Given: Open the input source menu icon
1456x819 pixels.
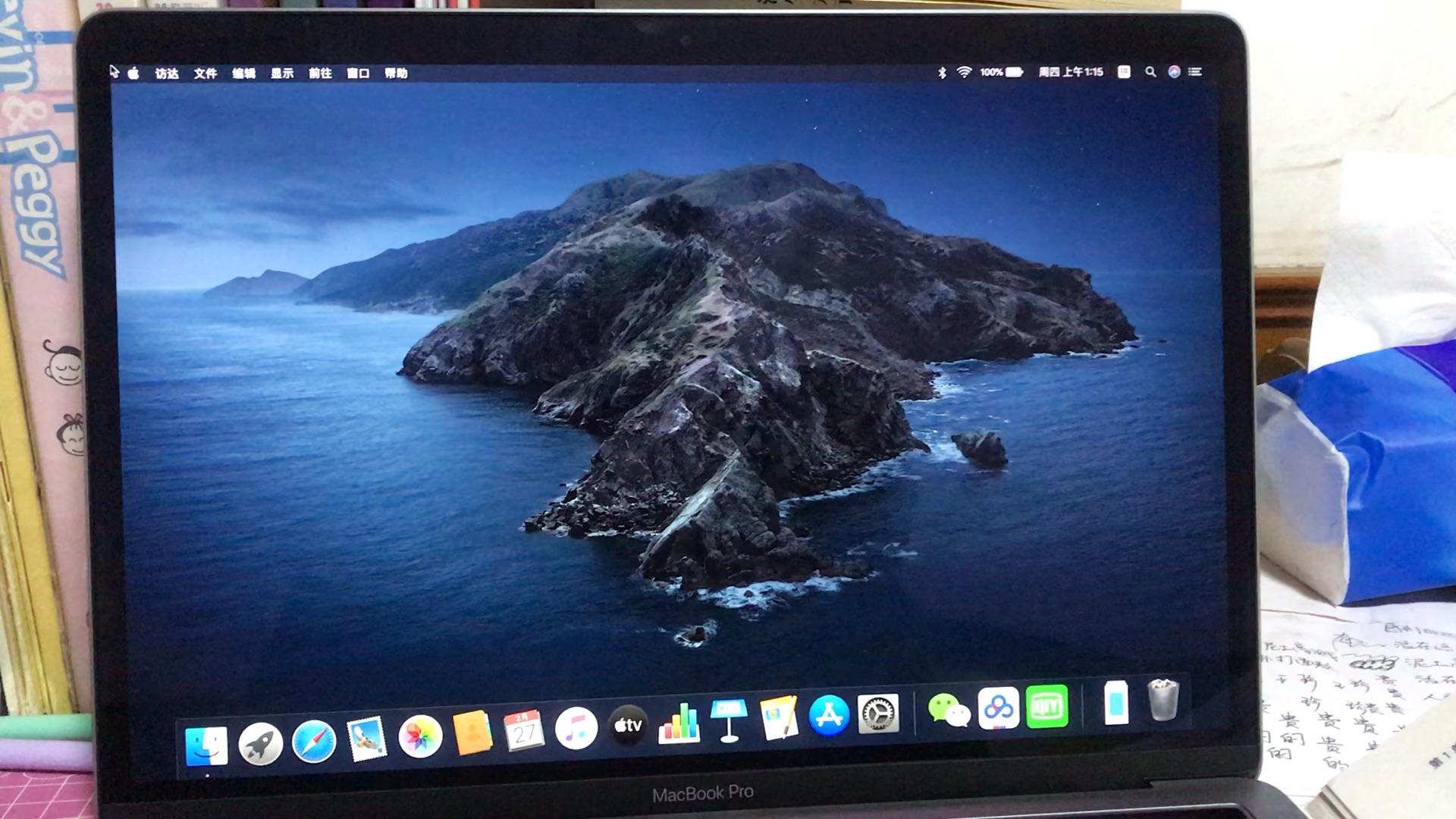Looking at the screenshot, I should pos(1124,71).
